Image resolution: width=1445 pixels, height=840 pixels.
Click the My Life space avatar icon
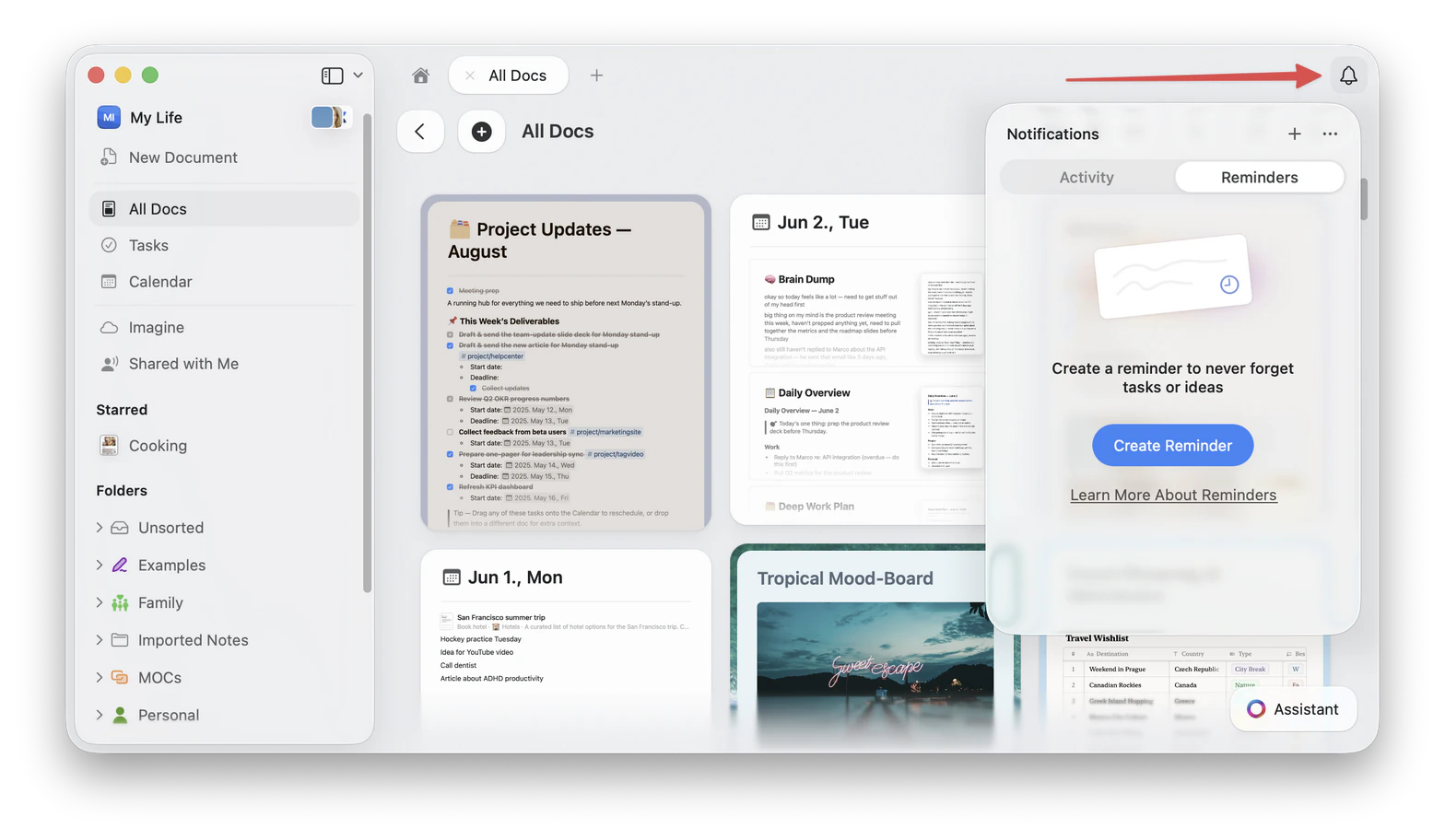click(109, 117)
